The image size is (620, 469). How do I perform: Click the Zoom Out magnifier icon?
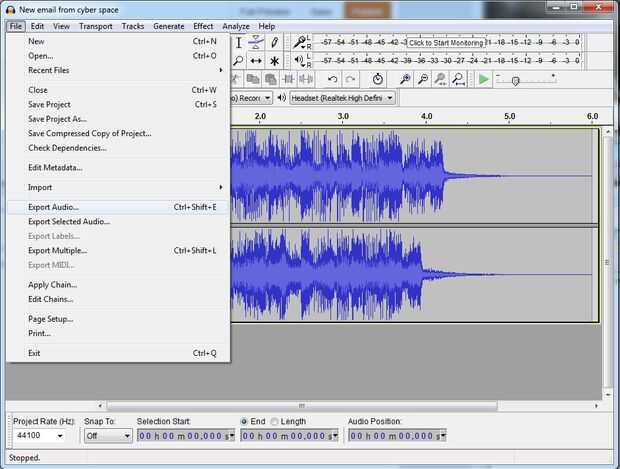(422, 79)
